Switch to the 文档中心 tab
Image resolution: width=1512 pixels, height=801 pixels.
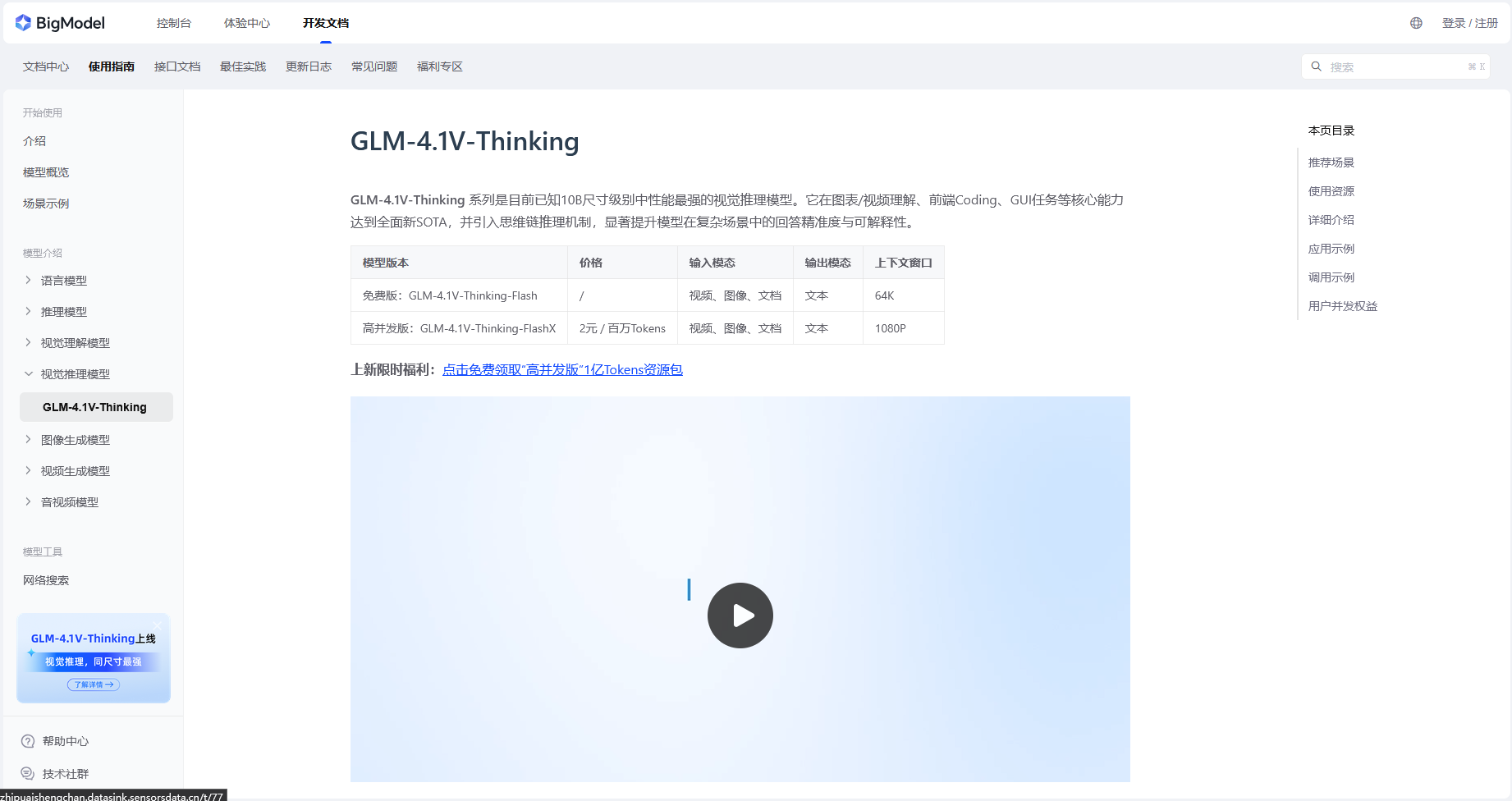click(46, 66)
